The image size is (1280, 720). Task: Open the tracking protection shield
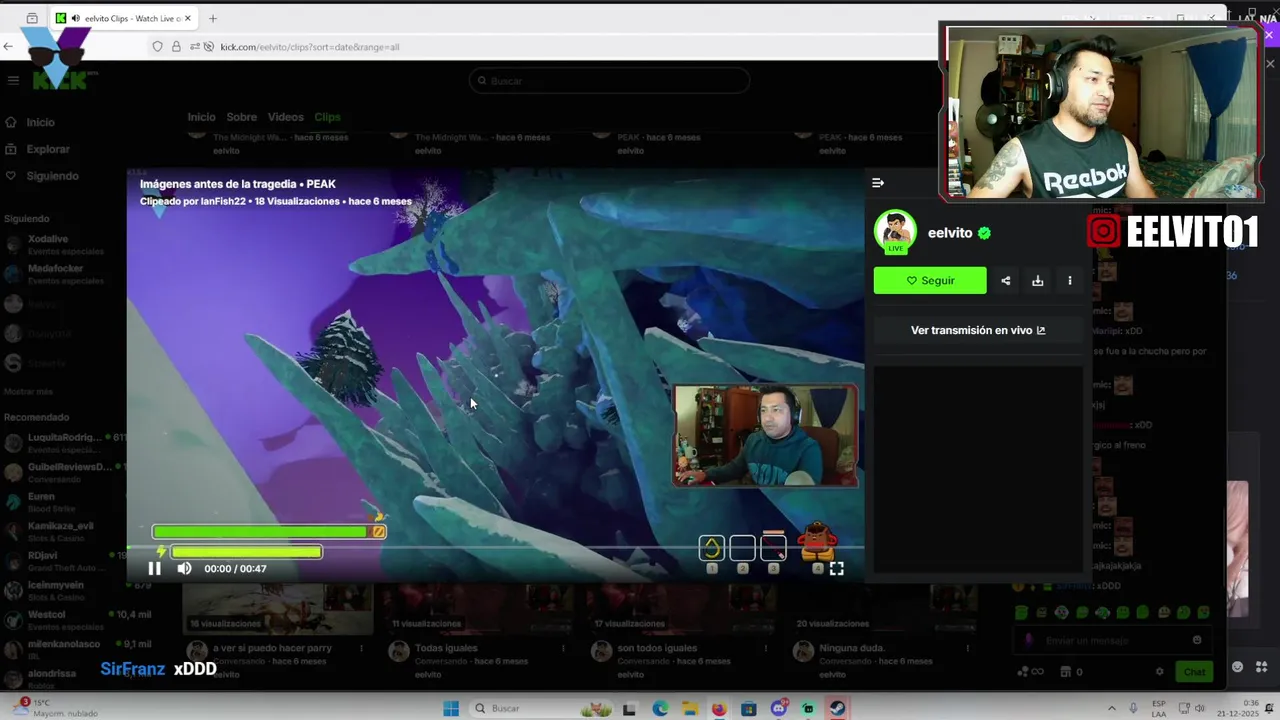[157, 47]
